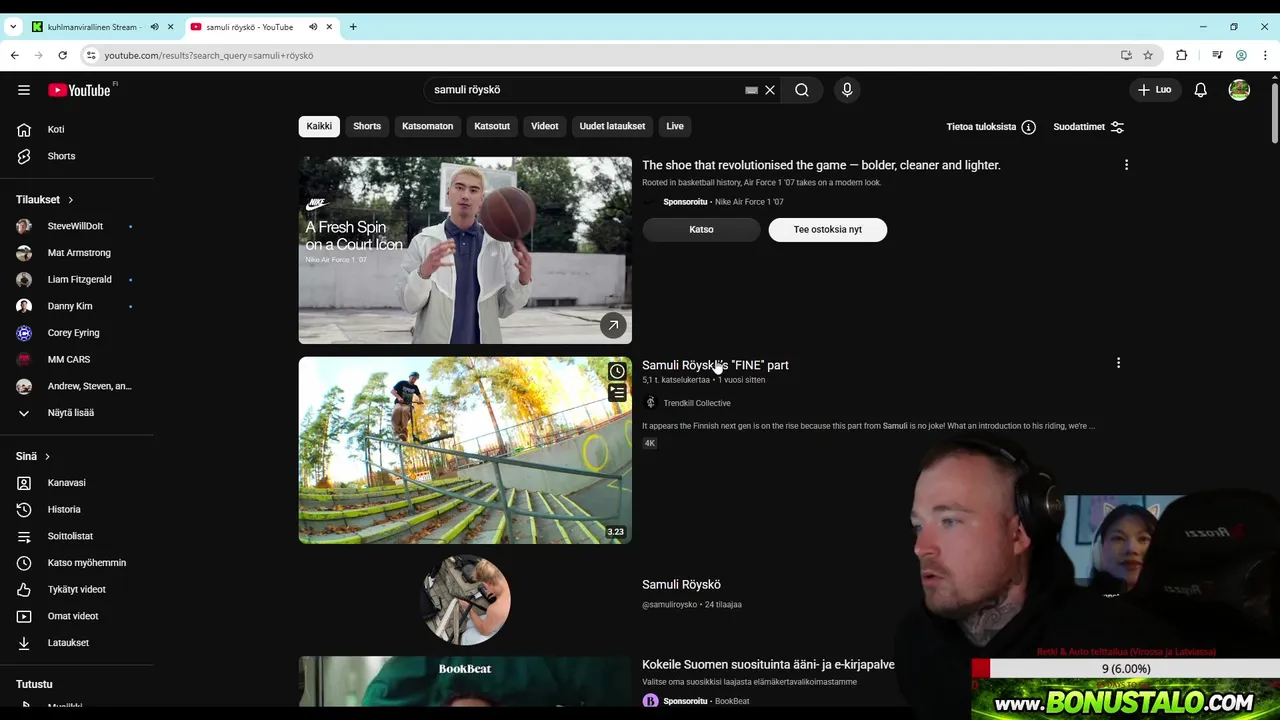Open Samuli Röyskö's "FINE" part title
1280x720 pixels.
(715, 365)
